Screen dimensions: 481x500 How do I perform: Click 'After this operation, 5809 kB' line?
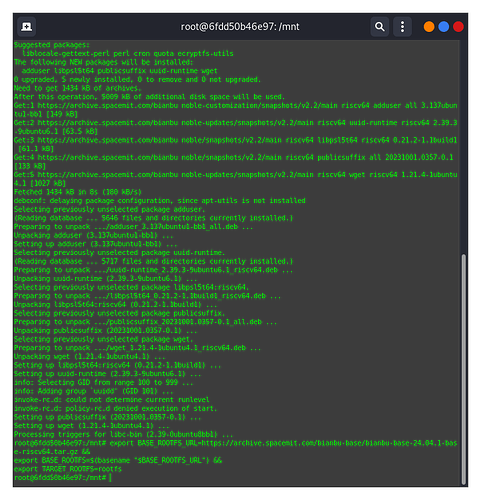(150, 97)
